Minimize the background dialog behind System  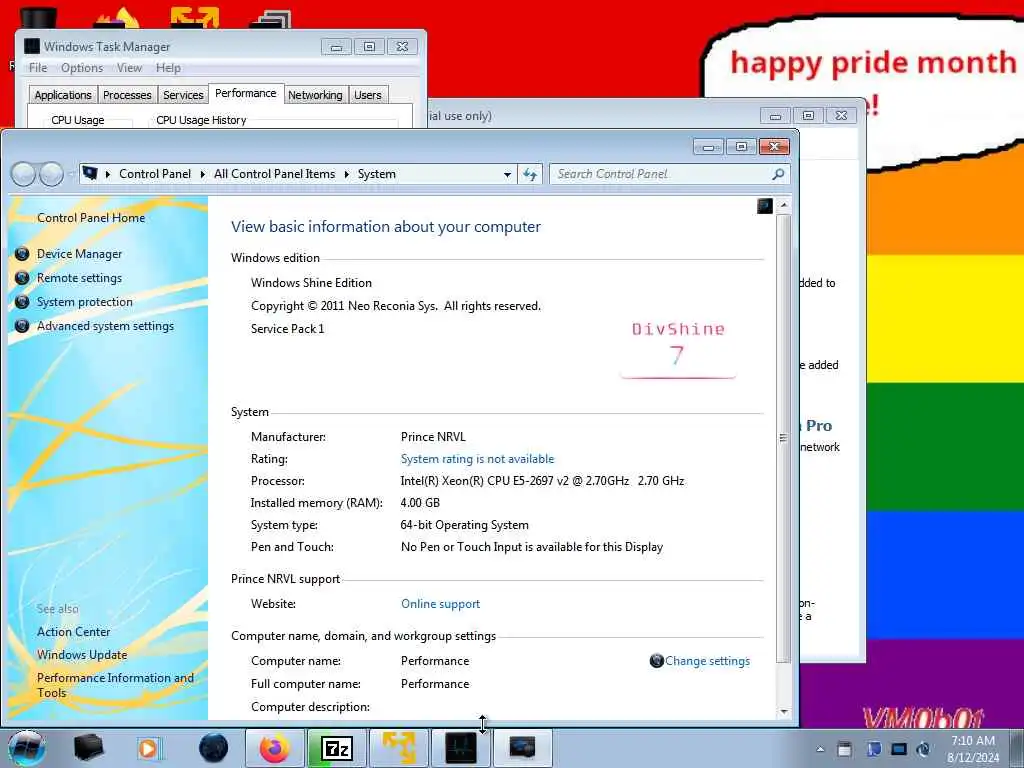[775, 116]
